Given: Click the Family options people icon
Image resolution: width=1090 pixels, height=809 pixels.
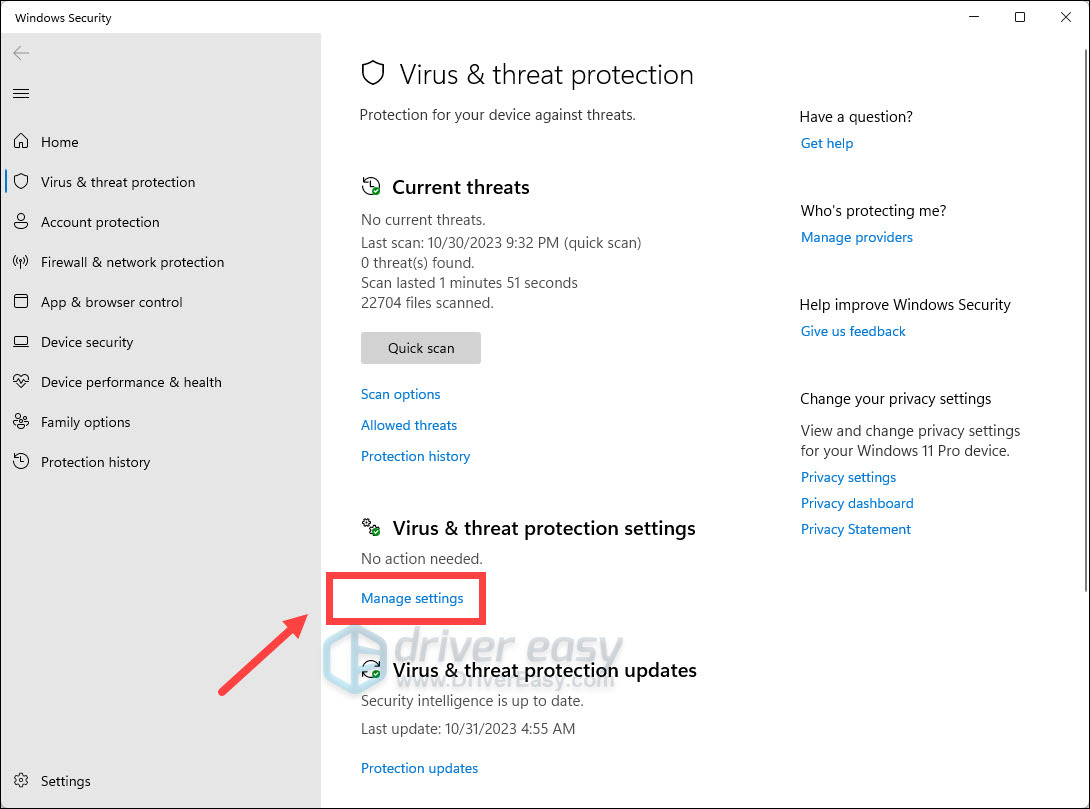Looking at the screenshot, I should (21, 422).
